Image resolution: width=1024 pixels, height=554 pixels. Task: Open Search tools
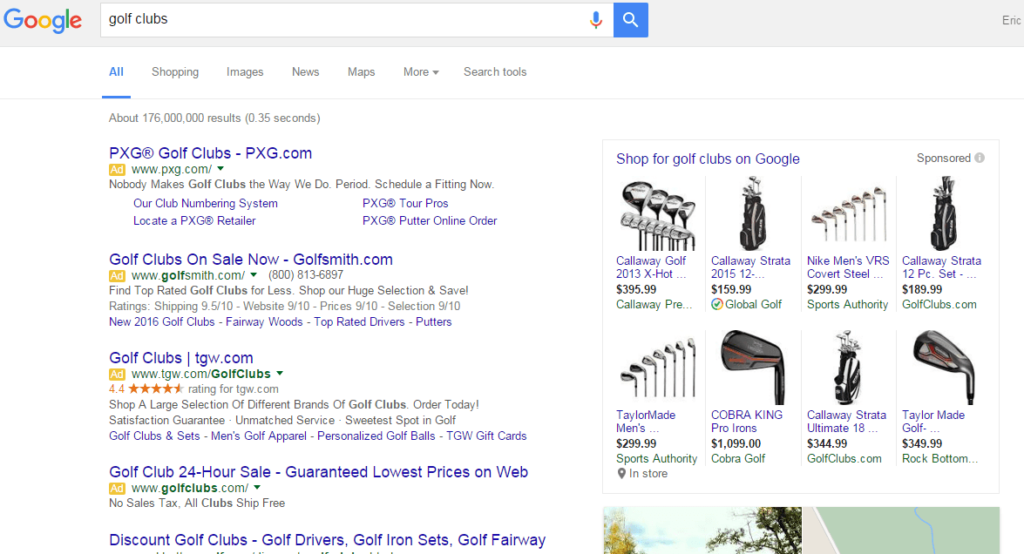coord(495,72)
